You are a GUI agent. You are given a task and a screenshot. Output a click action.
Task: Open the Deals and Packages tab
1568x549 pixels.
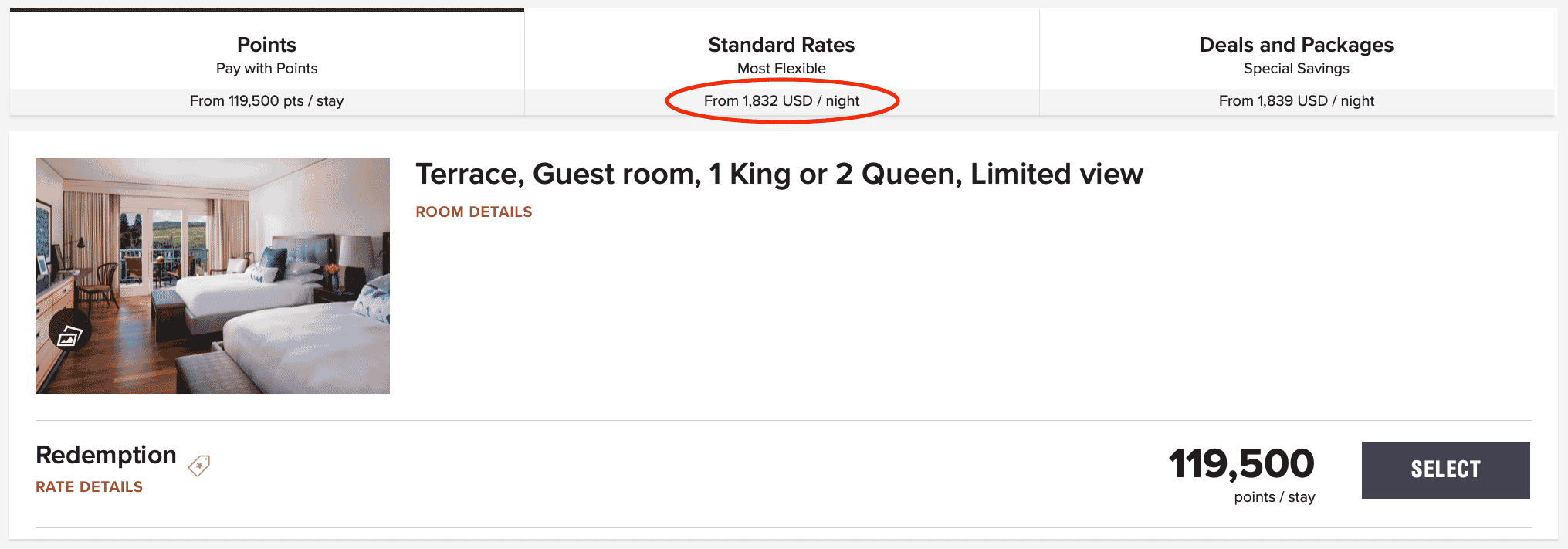(1296, 45)
